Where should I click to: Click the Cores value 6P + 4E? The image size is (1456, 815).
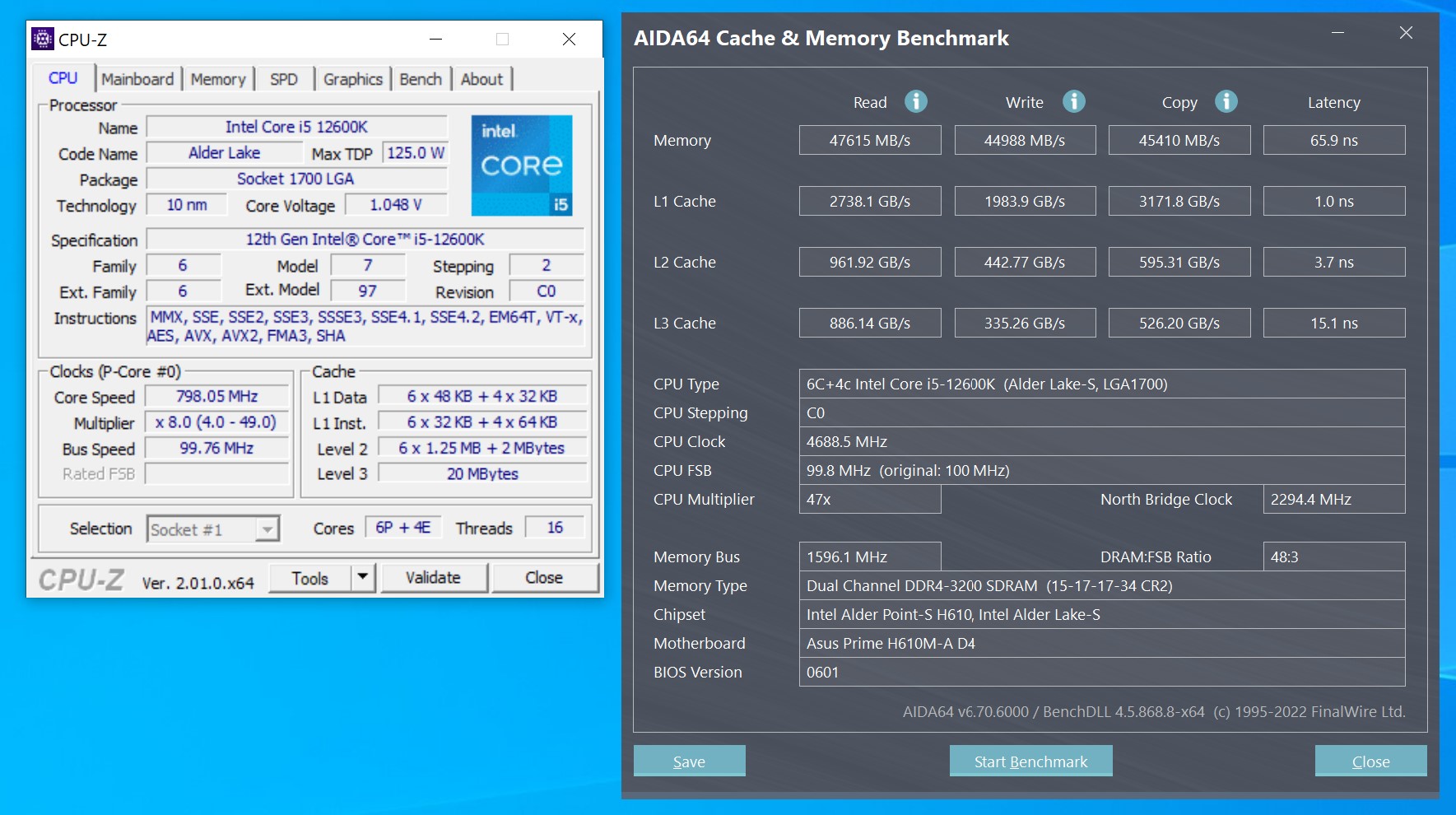[403, 528]
